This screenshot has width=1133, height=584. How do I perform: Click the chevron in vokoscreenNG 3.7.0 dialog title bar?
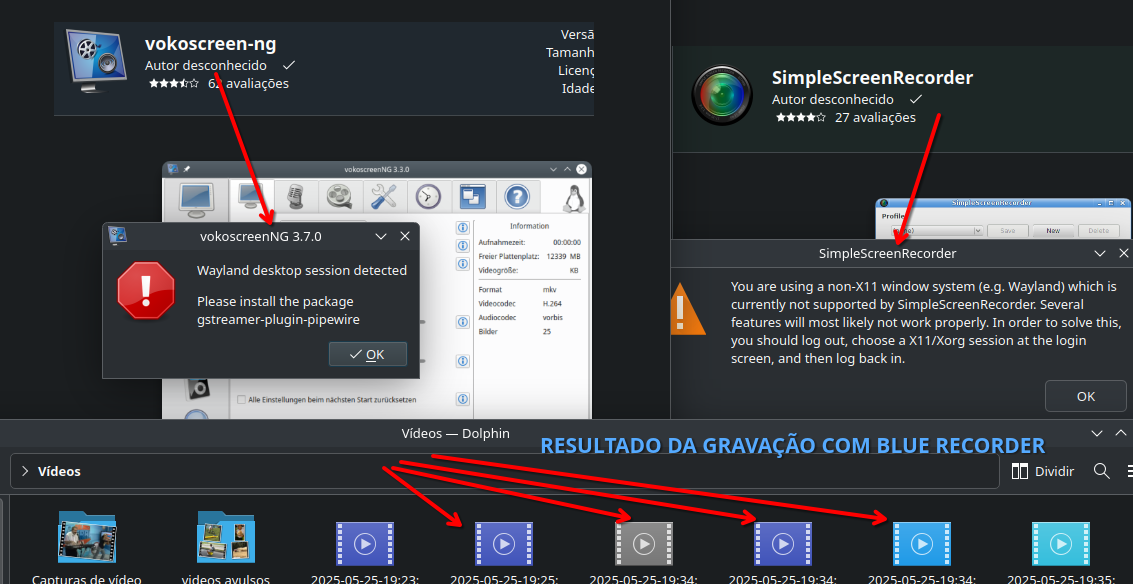(381, 236)
